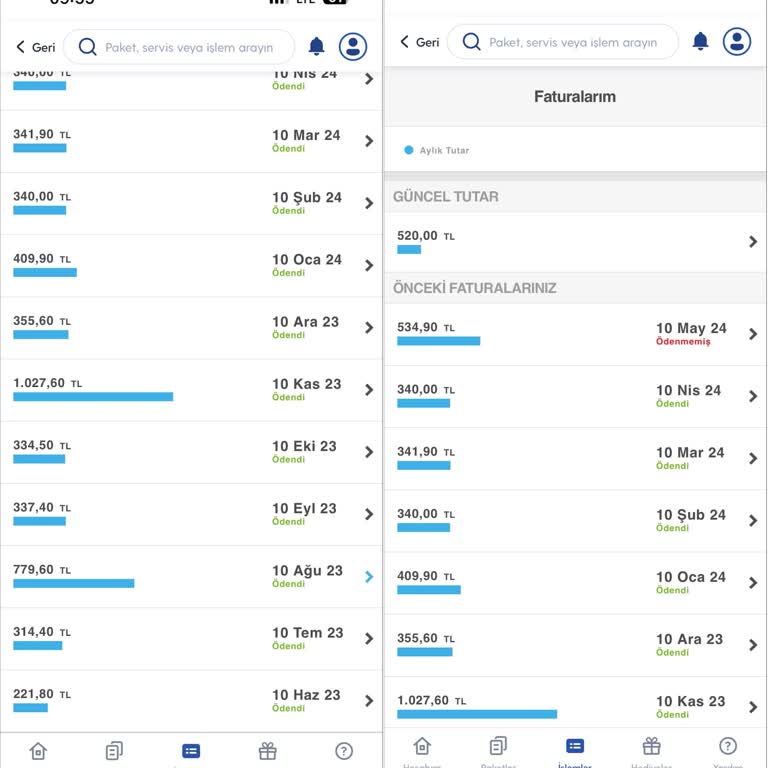This screenshot has height=768, width=768.
Task: Open notifications bell in left screen
Action: tap(316, 46)
